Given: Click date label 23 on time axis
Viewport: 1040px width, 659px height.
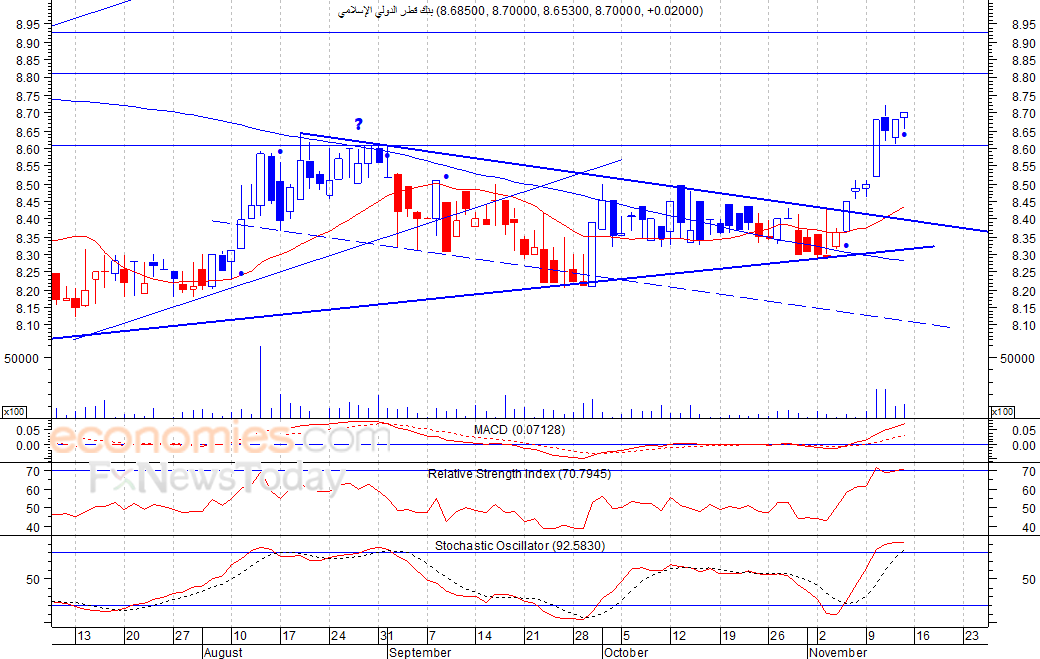Looking at the screenshot, I should coord(972,636).
